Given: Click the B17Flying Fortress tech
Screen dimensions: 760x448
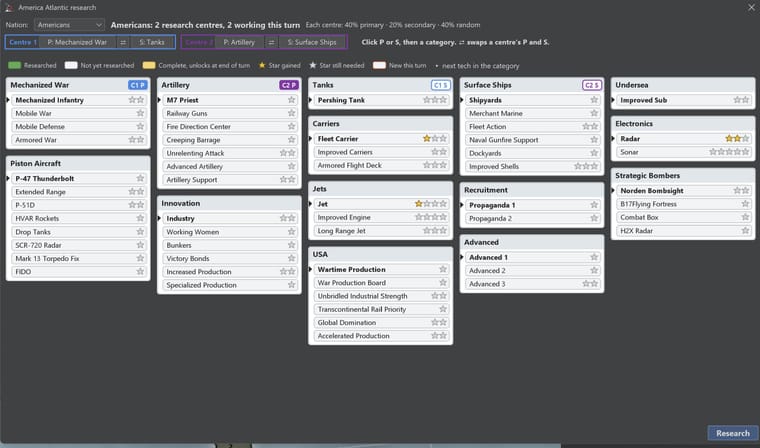Looking at the screenshot, I should click(684, 204).
